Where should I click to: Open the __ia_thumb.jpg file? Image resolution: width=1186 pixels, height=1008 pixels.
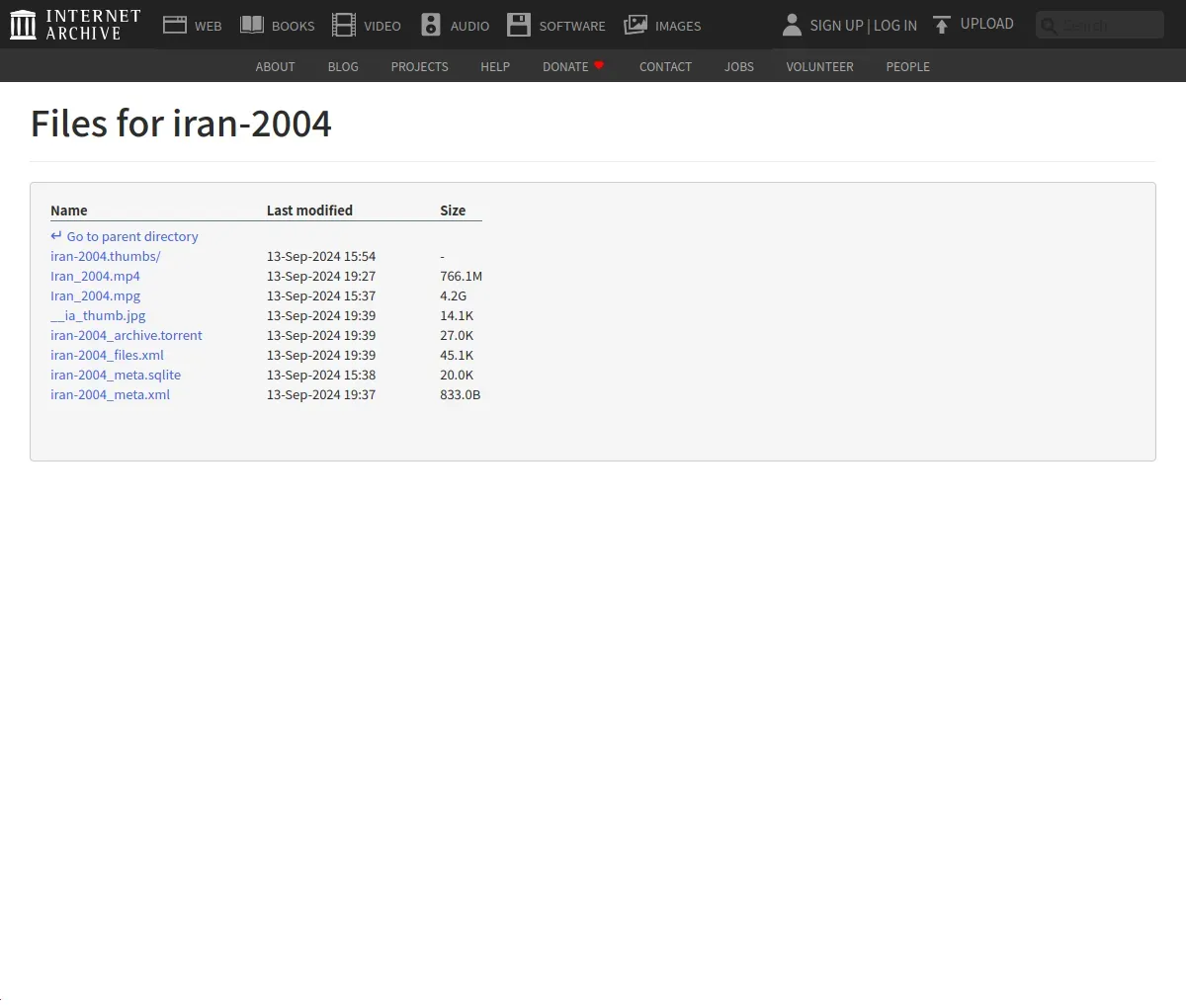tap(98, 315)
